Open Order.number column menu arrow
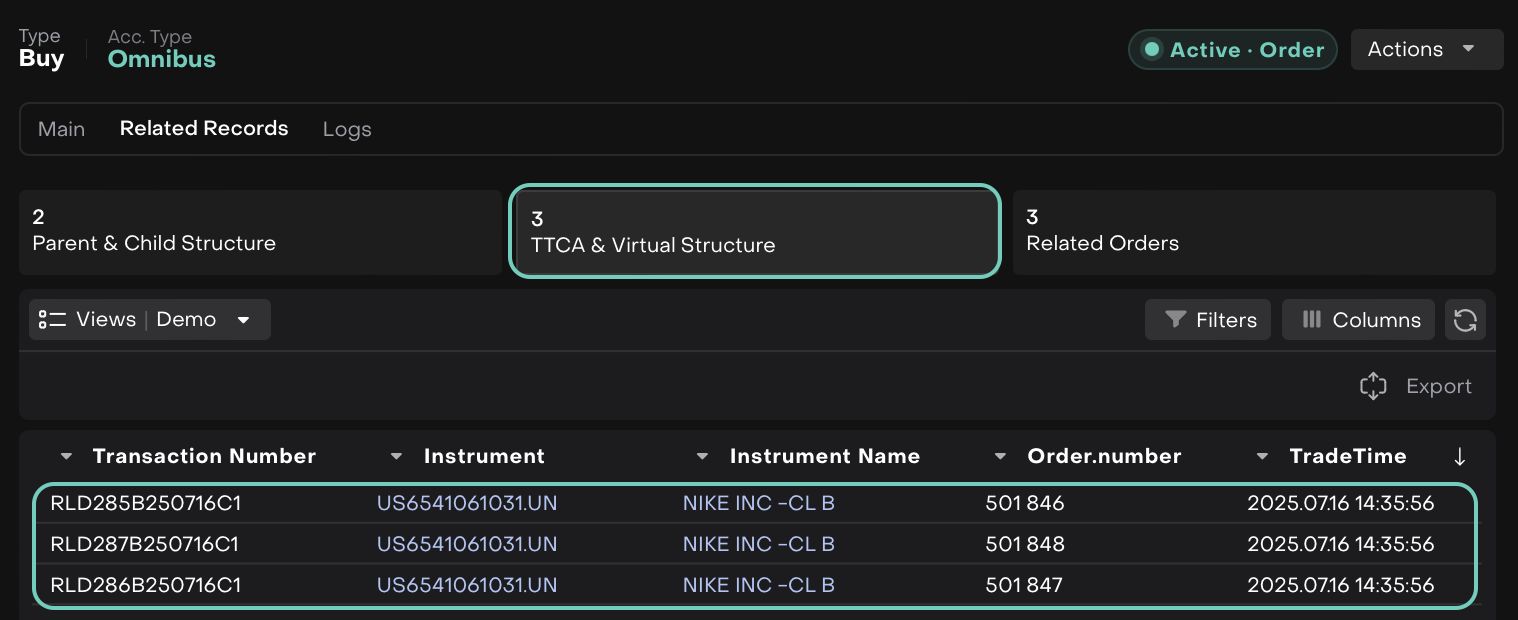 coord(1000,457)
